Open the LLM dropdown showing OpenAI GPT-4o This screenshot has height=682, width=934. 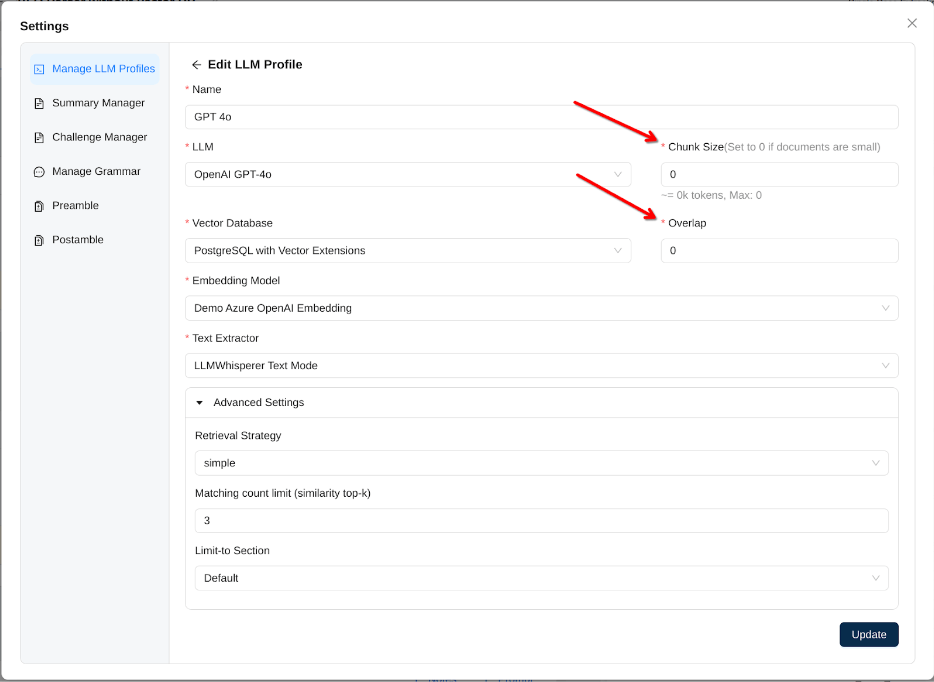(x=407, y=175)
